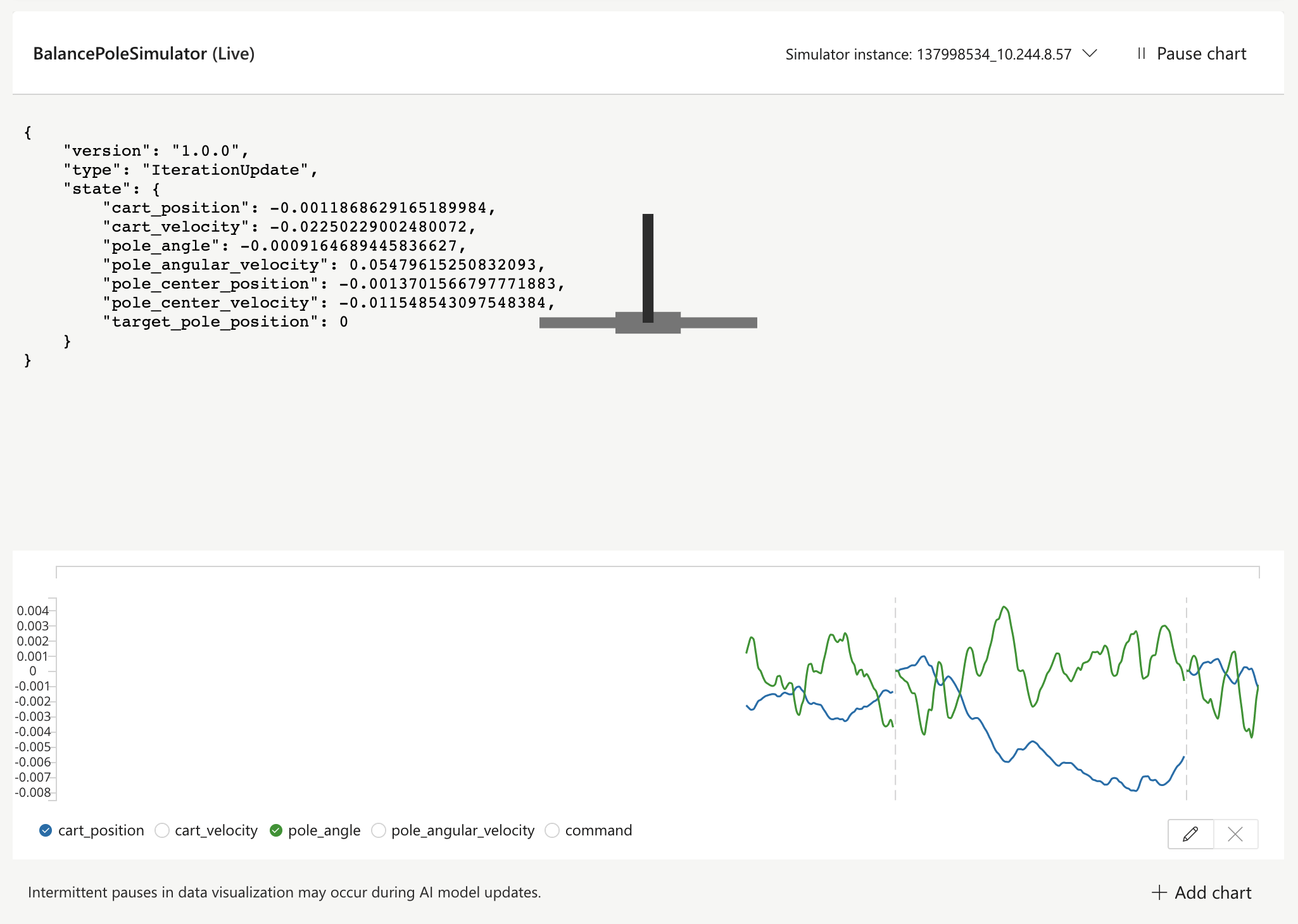The height and width of the screenshot is (924, 1298).
Task: Click the plus icon for Add chart
Action: 1159,892
